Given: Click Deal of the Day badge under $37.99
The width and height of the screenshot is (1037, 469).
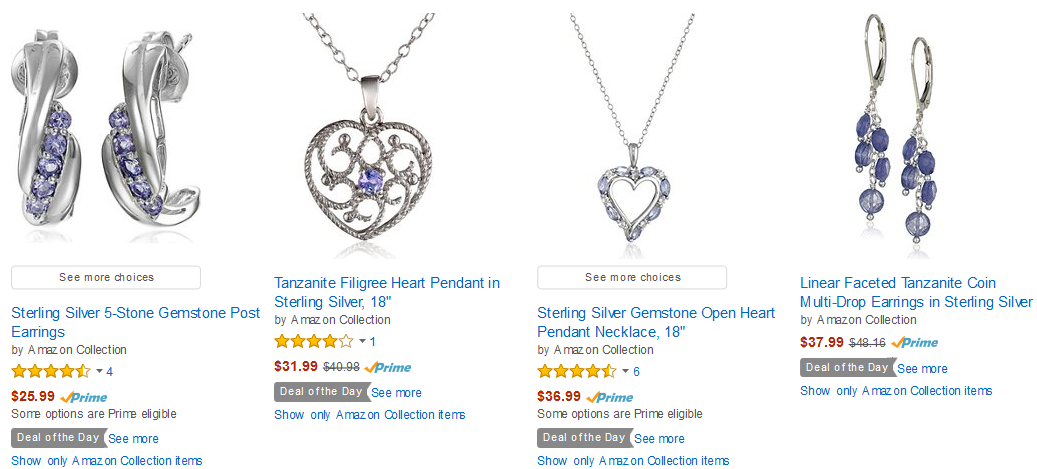Looking at the screenshot, I should point(847,368).
